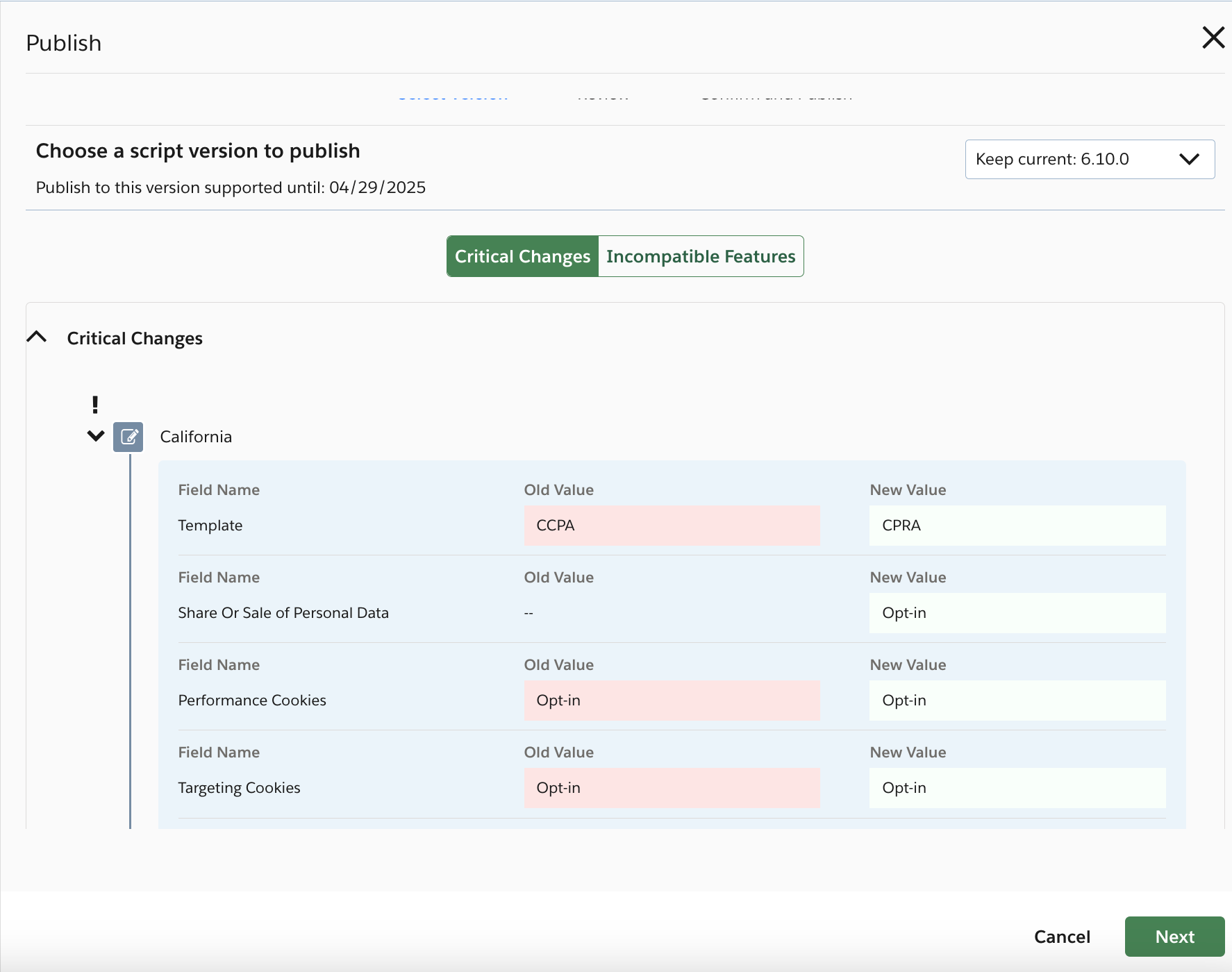Click the exclamation warning icon above California
Screen dimensions: 1232x972
point(95,404)
